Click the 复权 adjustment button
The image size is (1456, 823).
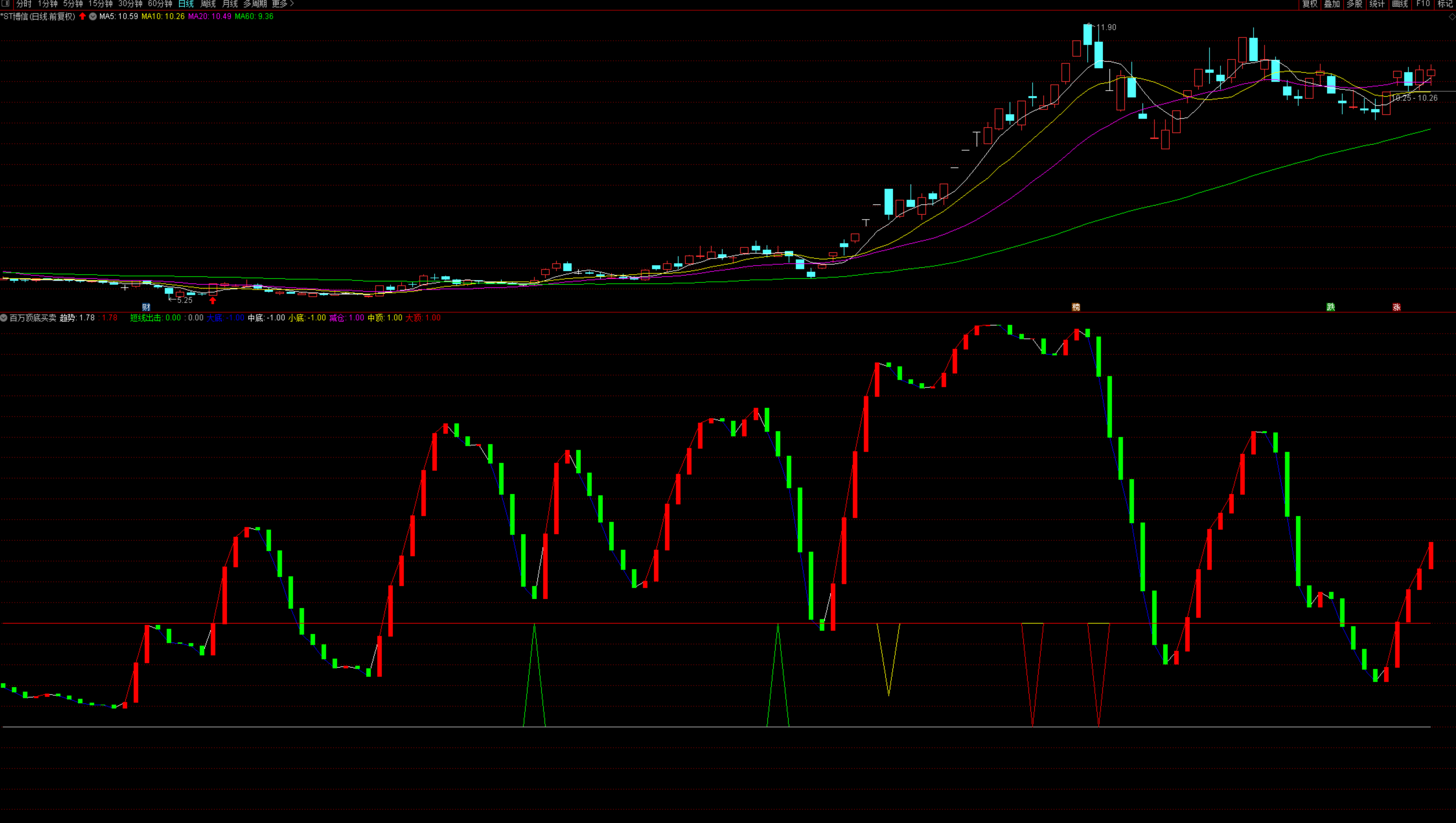[x=1310, y=4]
